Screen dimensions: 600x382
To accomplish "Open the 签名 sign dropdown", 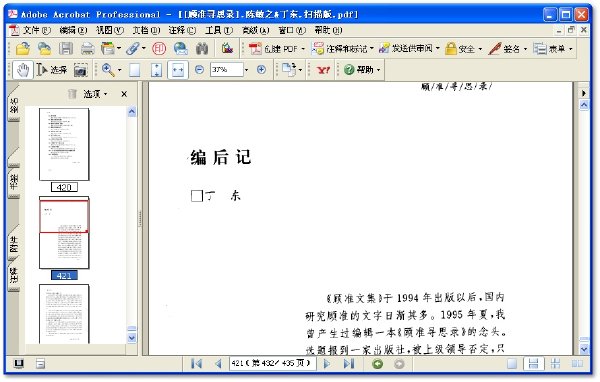I will click(508, 49).
